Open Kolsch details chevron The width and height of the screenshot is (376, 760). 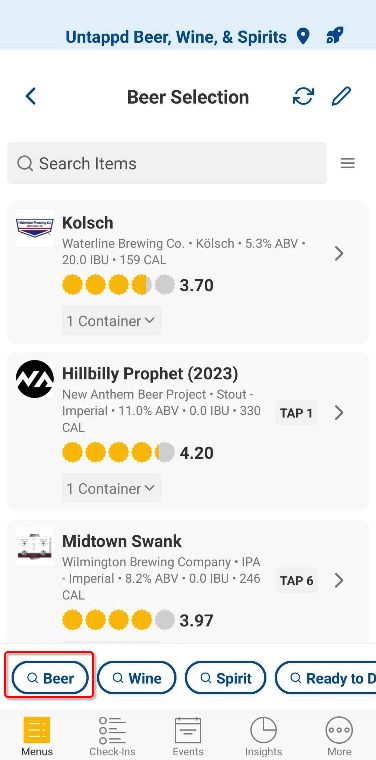339,253
